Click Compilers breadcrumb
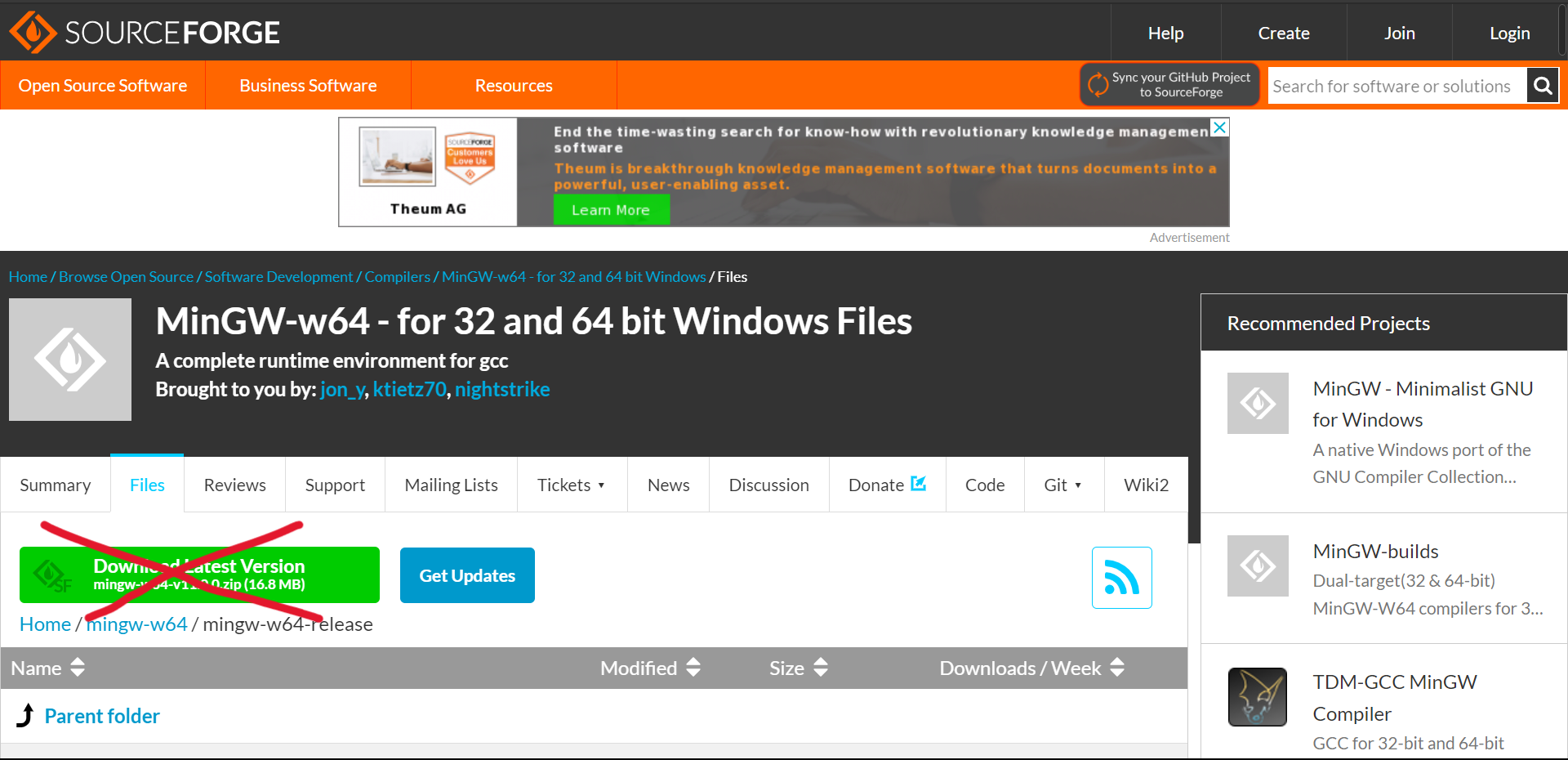1568x760 pixels. (397, 276)
